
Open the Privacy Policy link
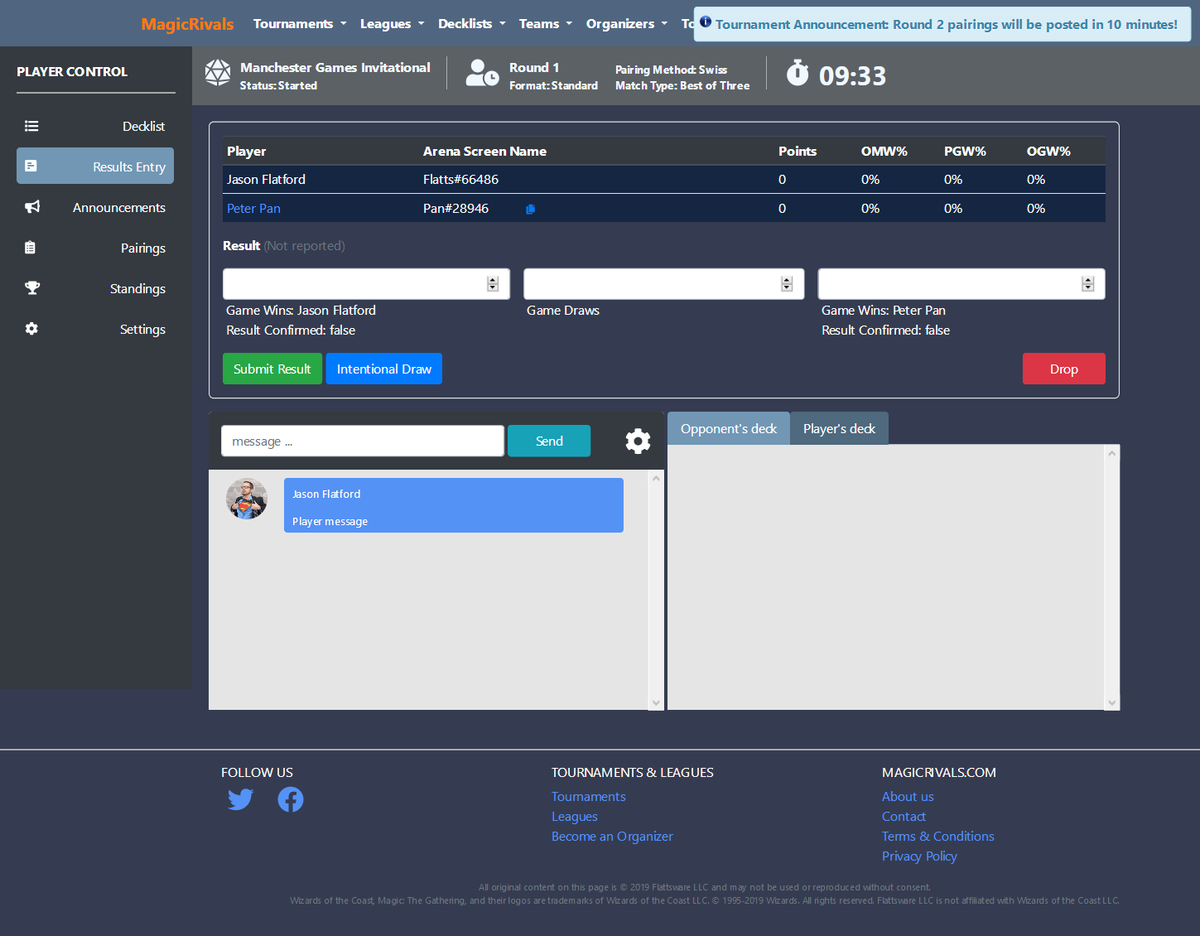pyautogui.click(x=919, y=856)
